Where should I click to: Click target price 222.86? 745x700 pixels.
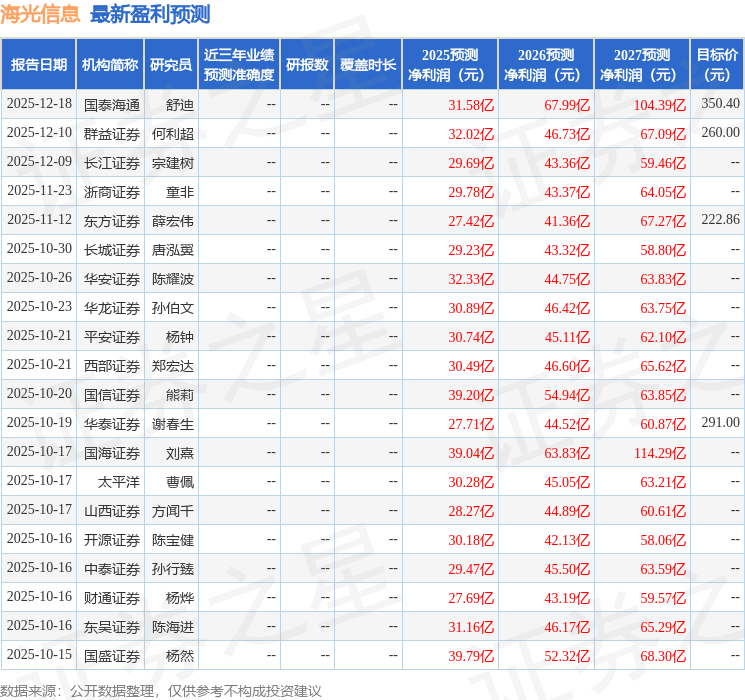pyautogui.click(x=720, y=219)
